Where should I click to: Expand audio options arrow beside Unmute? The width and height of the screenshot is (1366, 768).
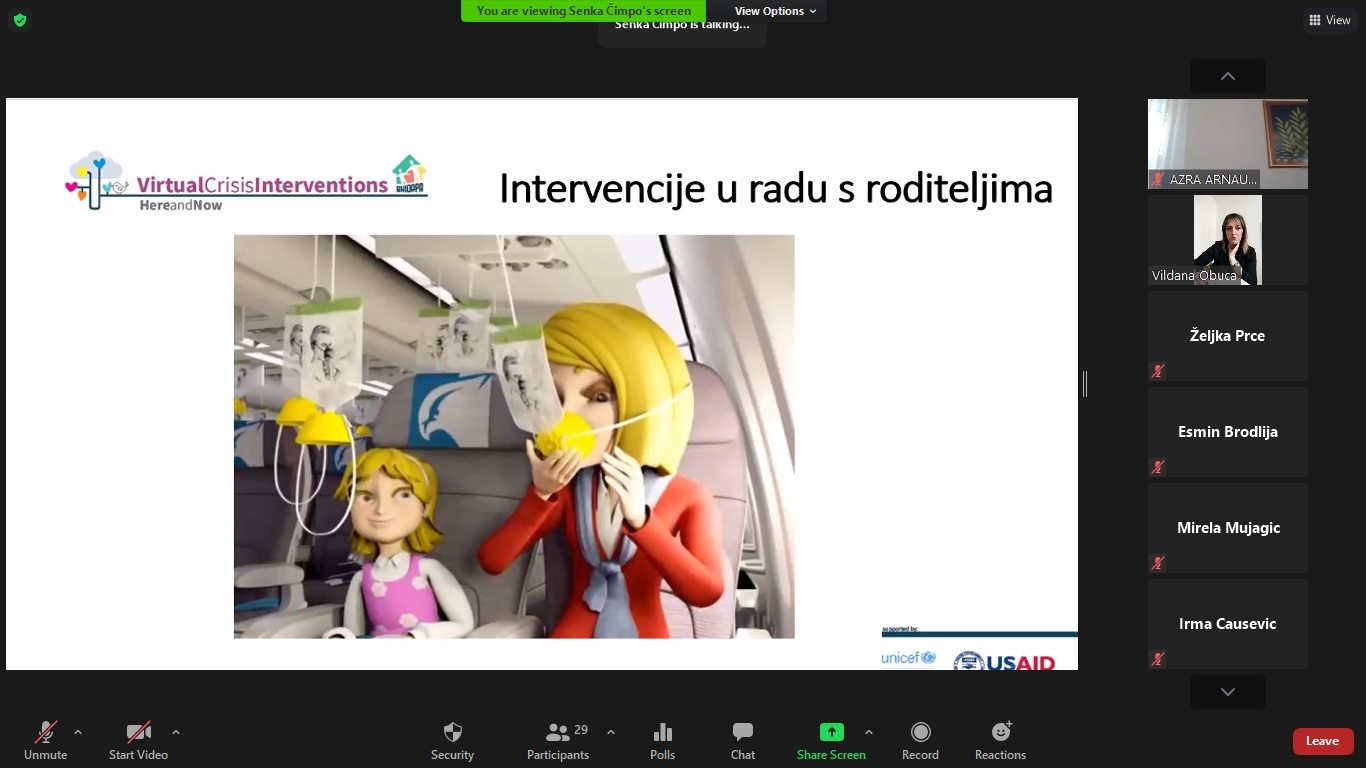pyautogui.click(x=78, y=732)
